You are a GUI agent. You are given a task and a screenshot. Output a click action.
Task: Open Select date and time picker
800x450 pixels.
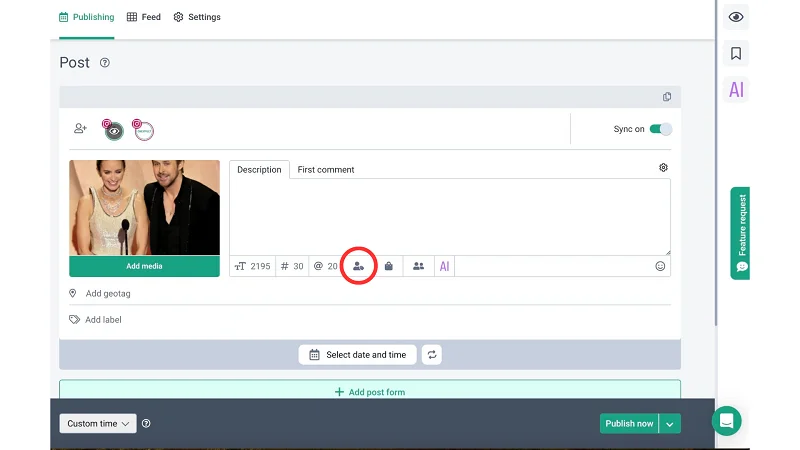coord(357,355)
